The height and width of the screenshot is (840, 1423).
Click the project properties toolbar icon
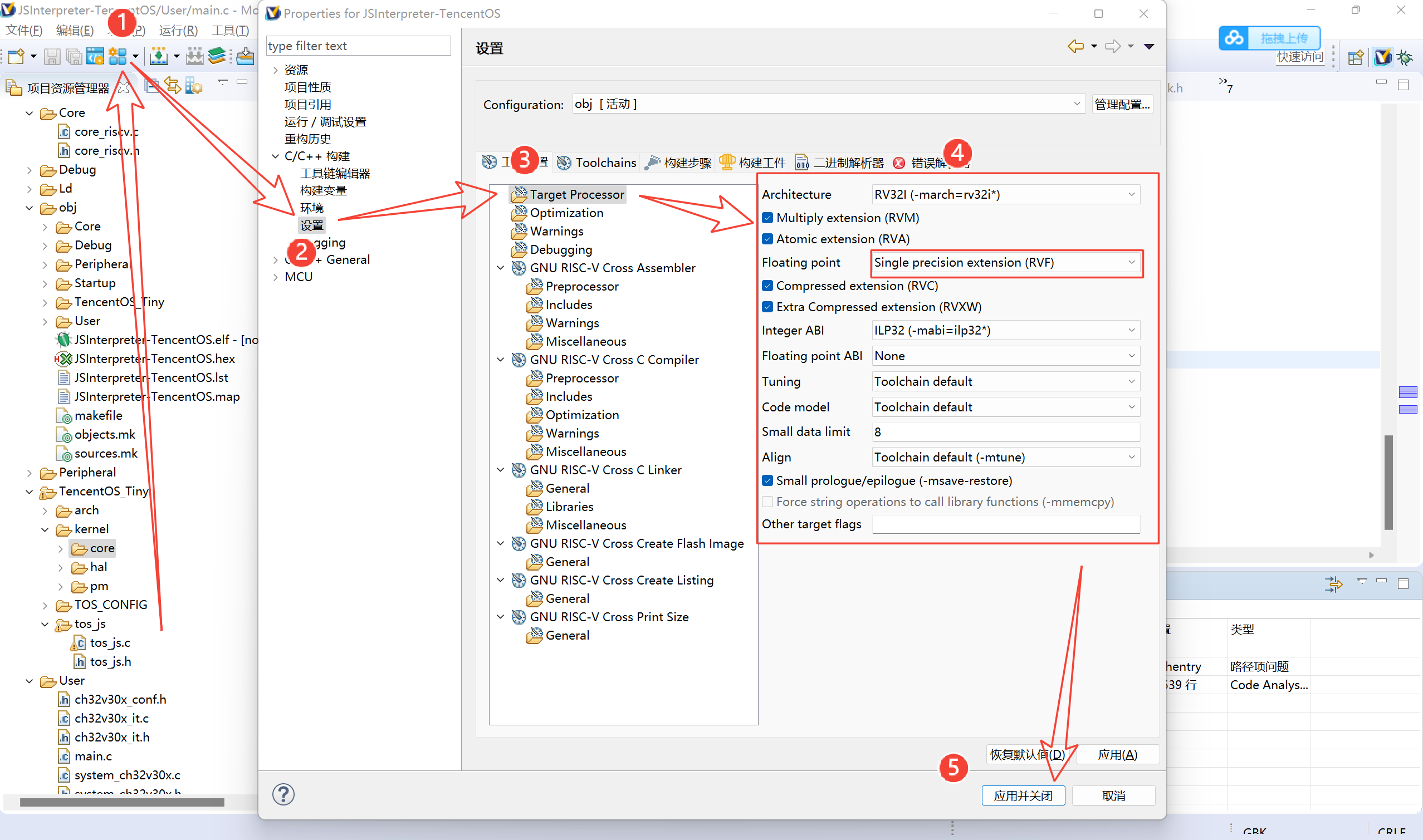point(117,56)
